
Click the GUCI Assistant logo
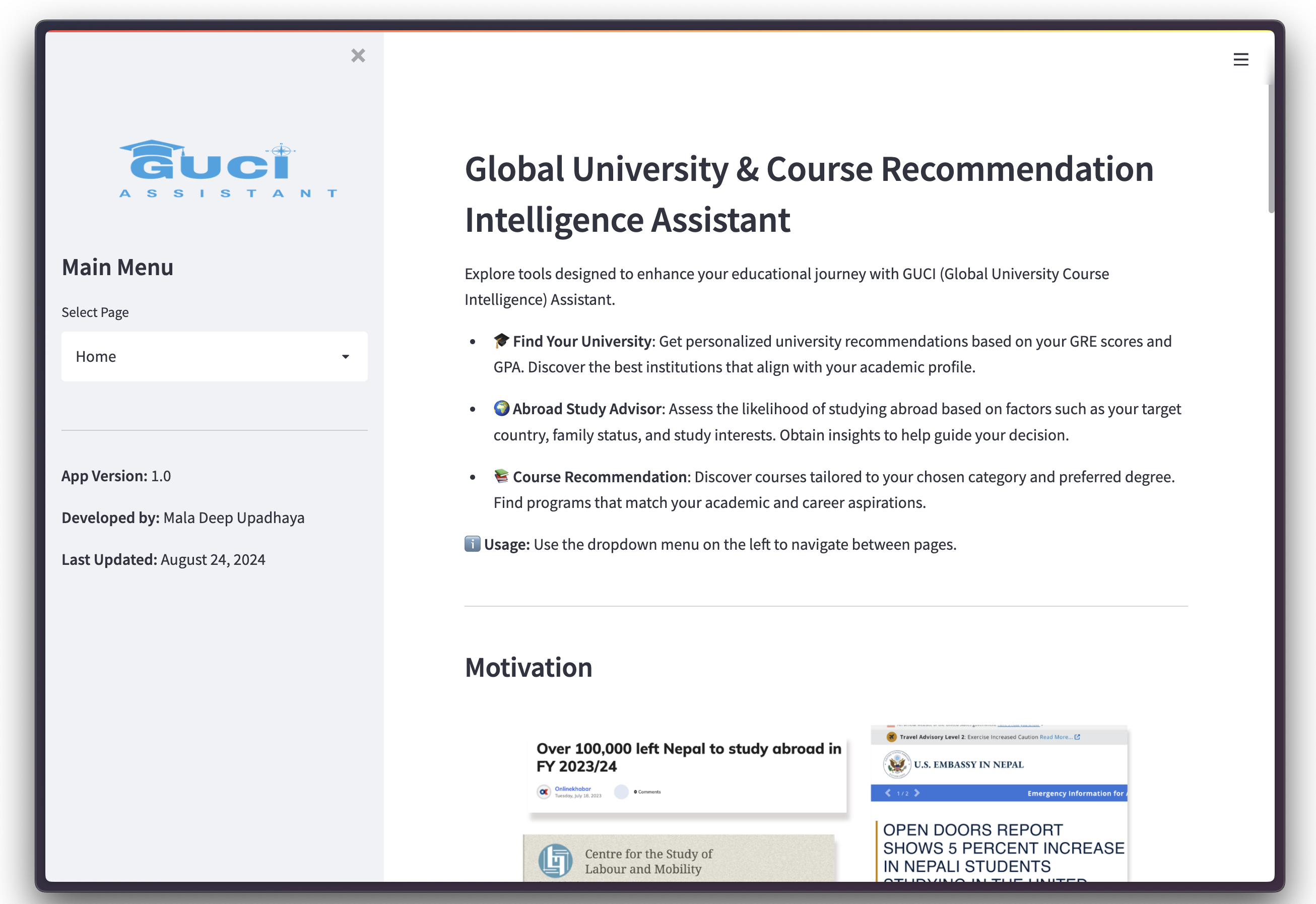(x=228, y=169)
